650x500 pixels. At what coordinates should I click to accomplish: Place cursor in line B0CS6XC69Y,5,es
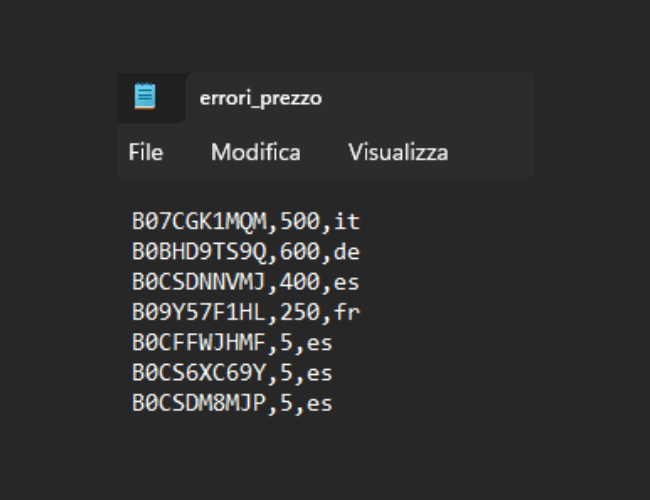pos(232,373)
